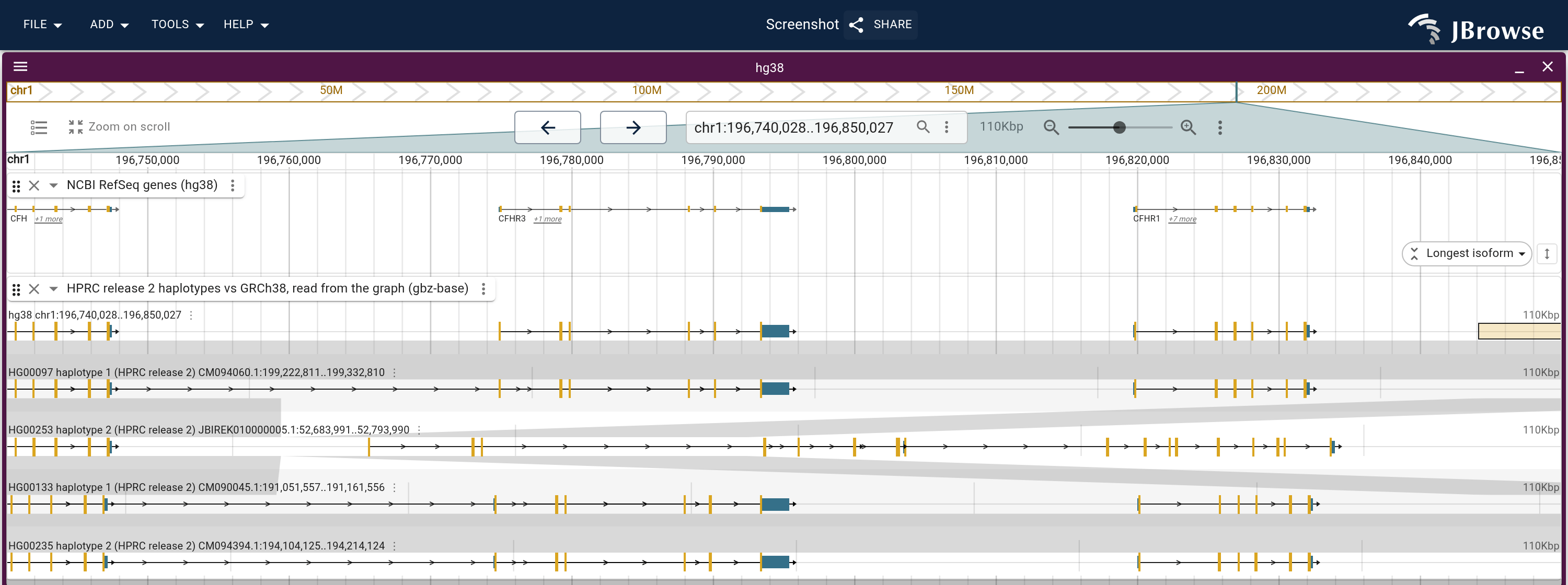Screen dimensions: 1568x585
Task: Toggle Zoom on scroll
Action: point(119,126)
